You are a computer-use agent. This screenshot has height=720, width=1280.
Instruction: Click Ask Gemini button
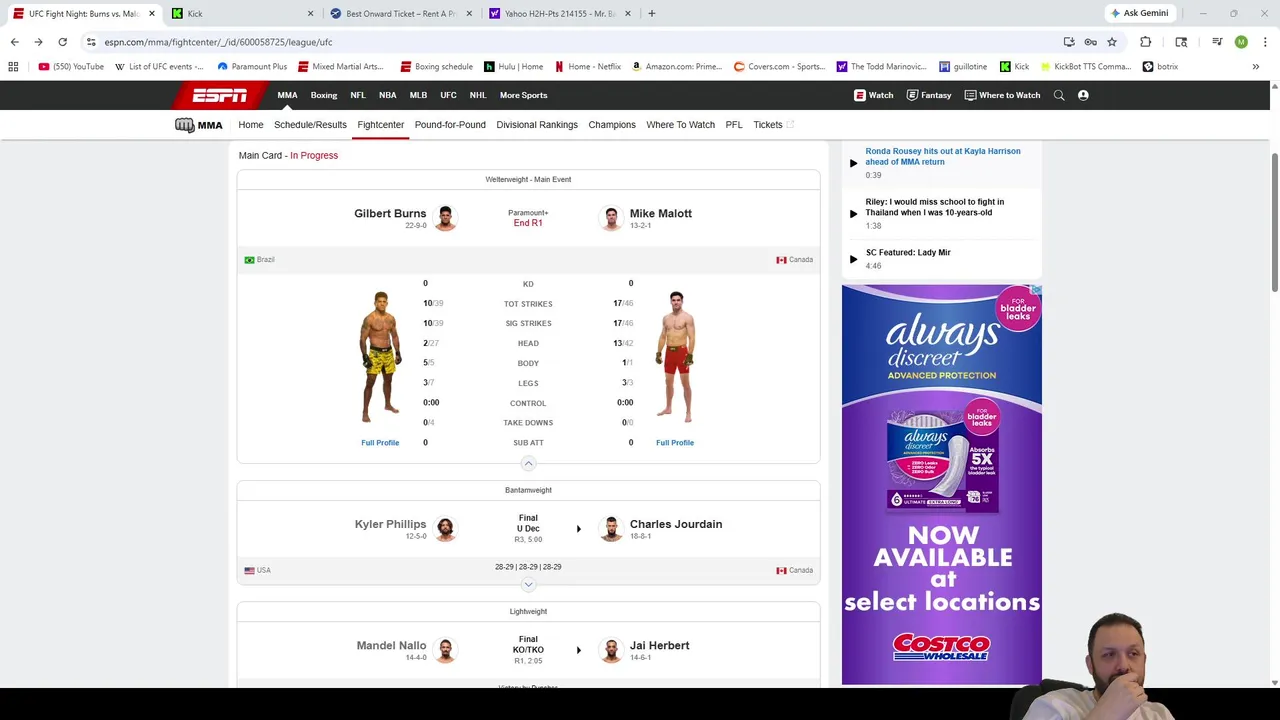click(1139, 13)
